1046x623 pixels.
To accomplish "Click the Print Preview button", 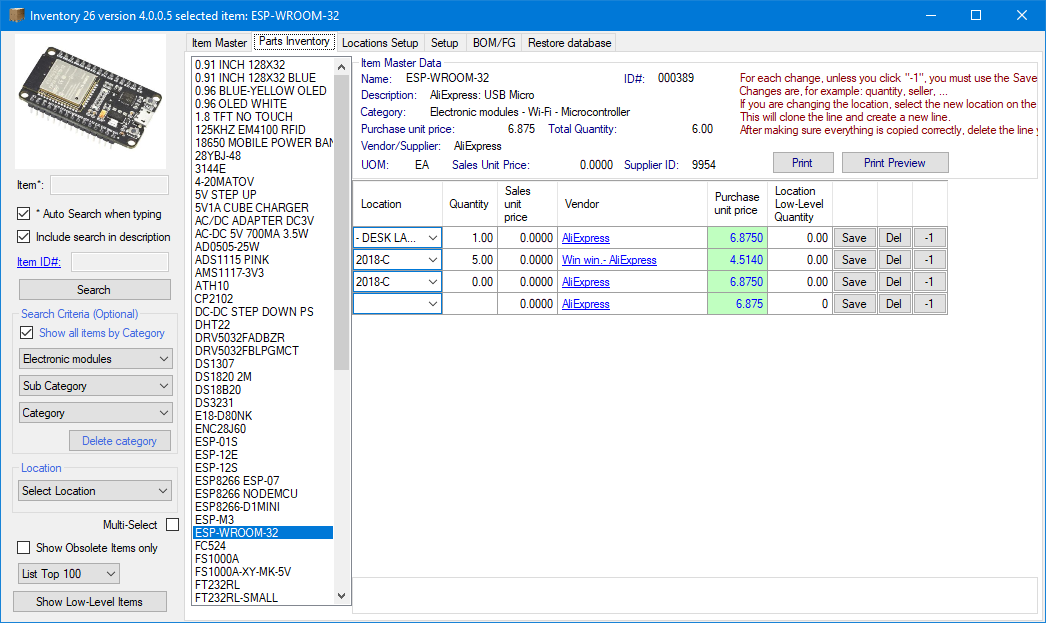I will click(x=895, y=163).
